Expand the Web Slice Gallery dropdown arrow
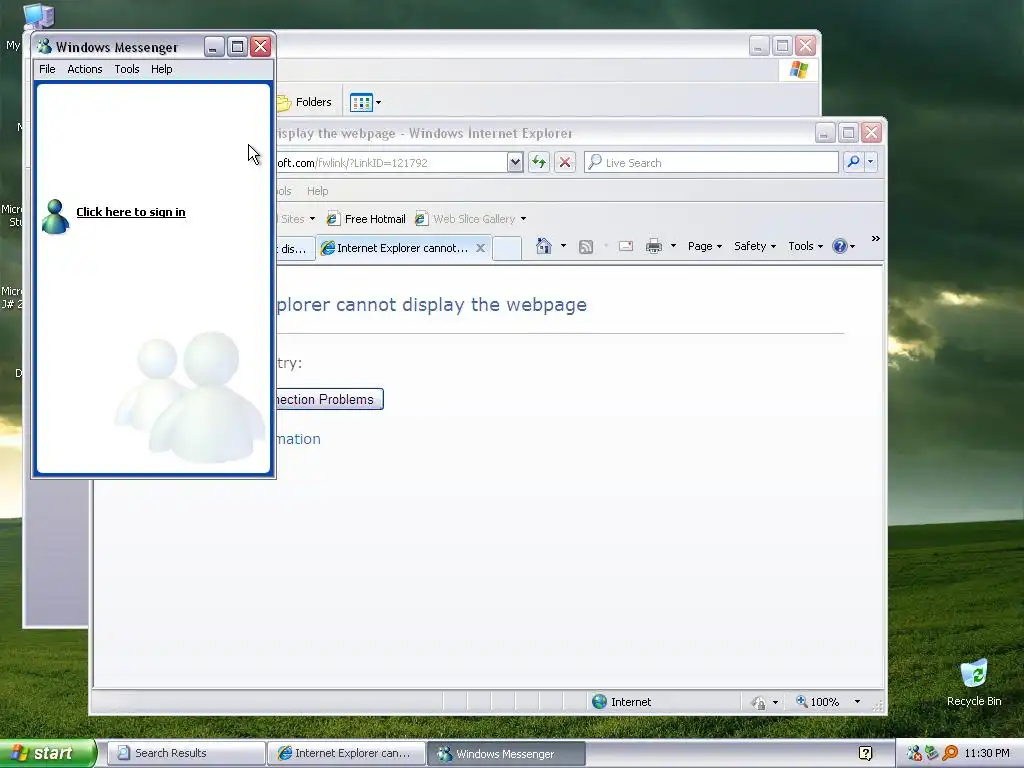Image resolution: width=1024 pixels, height=768 pixels. (x=523, y=219)
